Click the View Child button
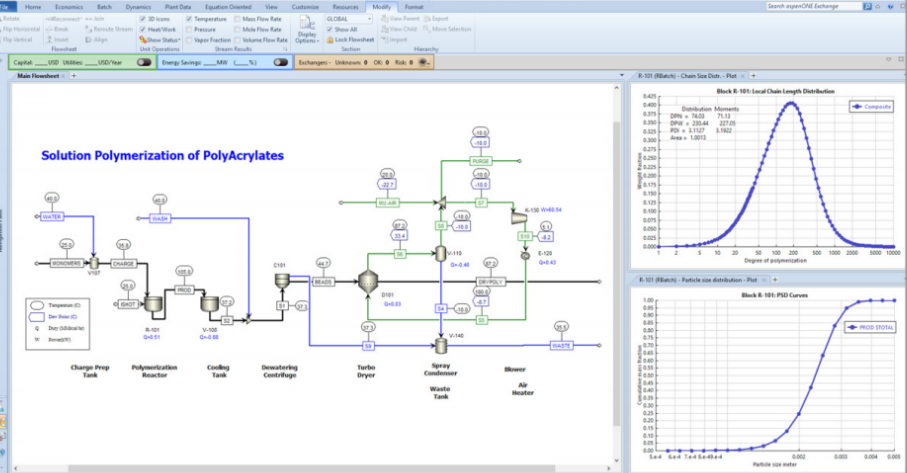This screenshot has width=907, height=473. point(399,29)
